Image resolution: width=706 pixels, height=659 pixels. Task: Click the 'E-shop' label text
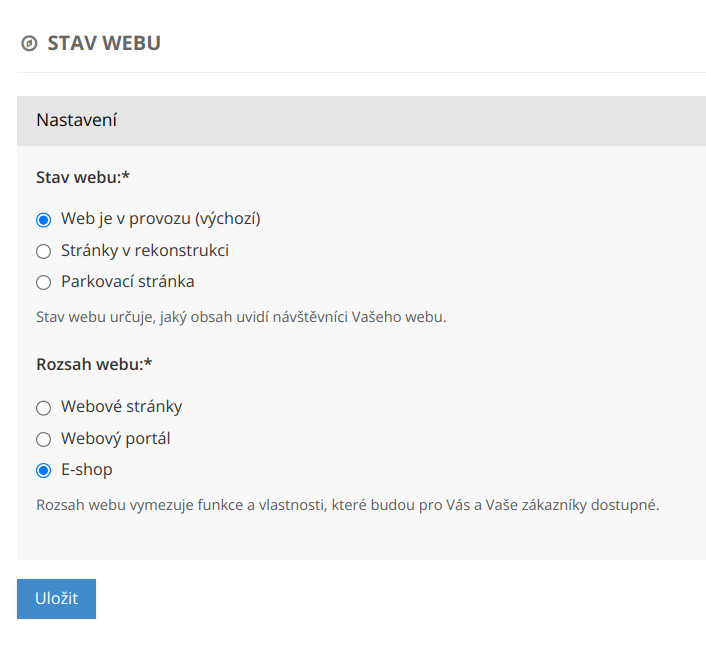(x=86, y=469)
